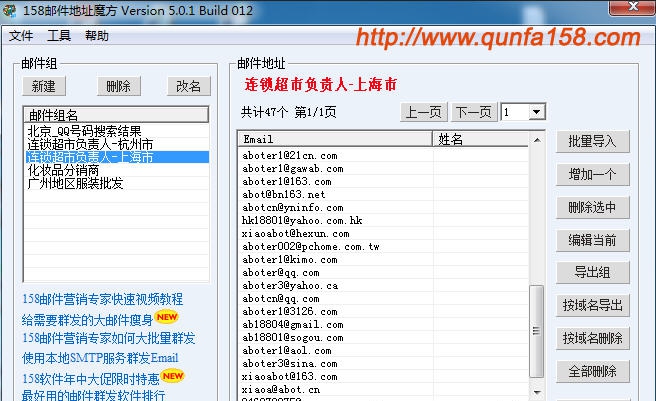The width and height of the screenshot is (656, 401).
Task: Click 删除选中 button
Action: (592, 208)
